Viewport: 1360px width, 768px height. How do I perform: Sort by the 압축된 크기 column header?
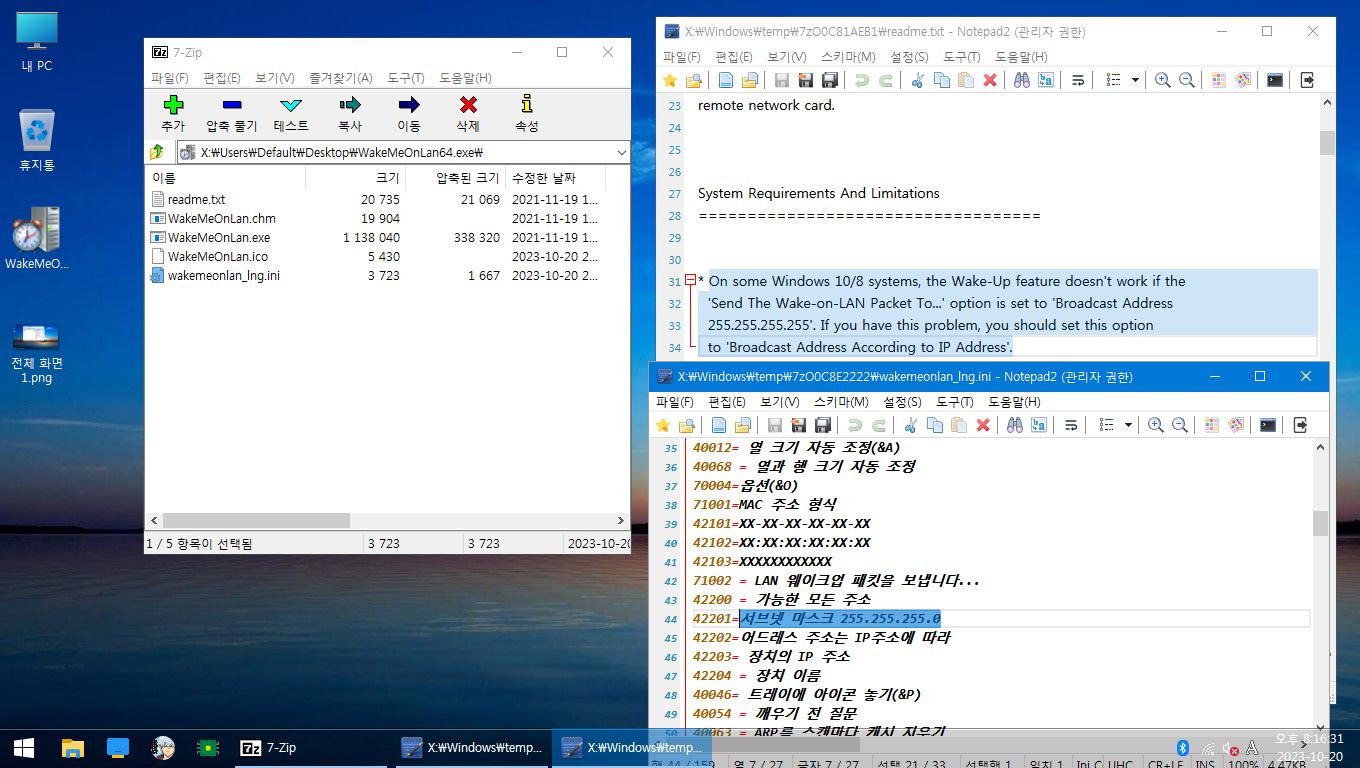[455, 178]
